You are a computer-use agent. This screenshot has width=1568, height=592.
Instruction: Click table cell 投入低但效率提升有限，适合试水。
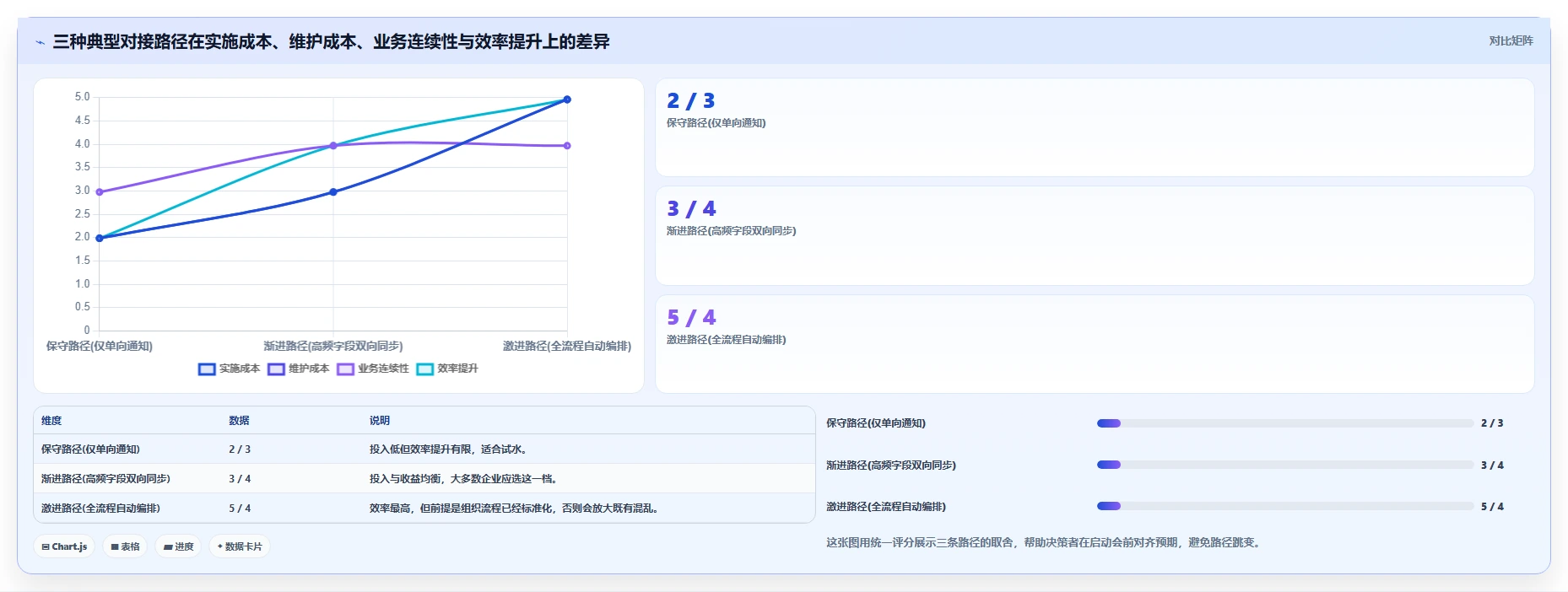pos(451,449)
